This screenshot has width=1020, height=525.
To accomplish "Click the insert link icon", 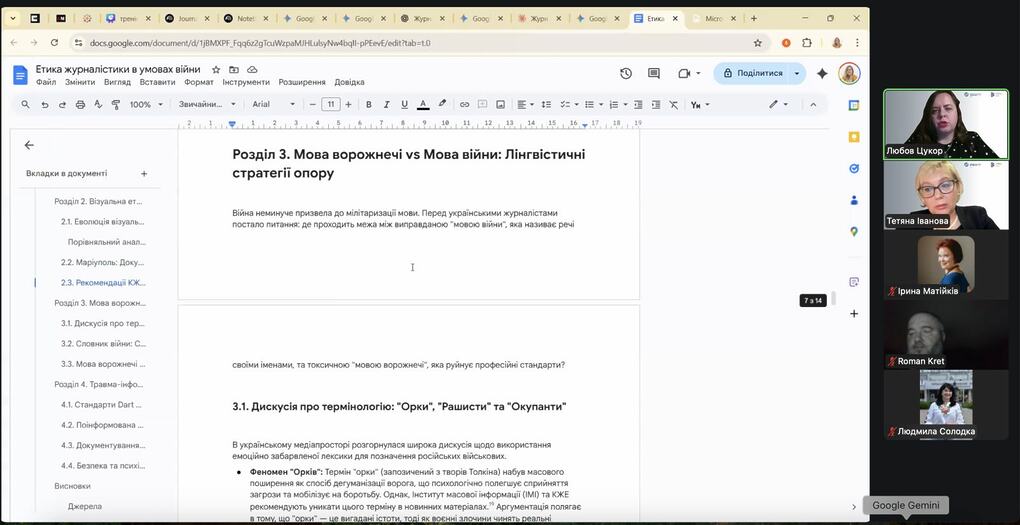I will pyautogui.click(x=464, y=104).
